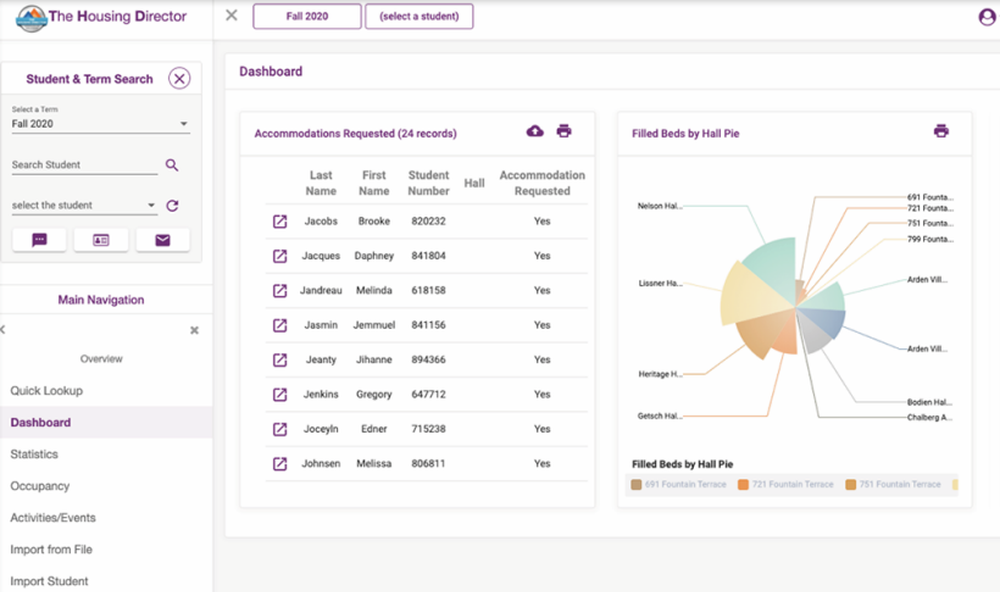
Task: Open Occupancy navigation item
Action: [40, 486]
